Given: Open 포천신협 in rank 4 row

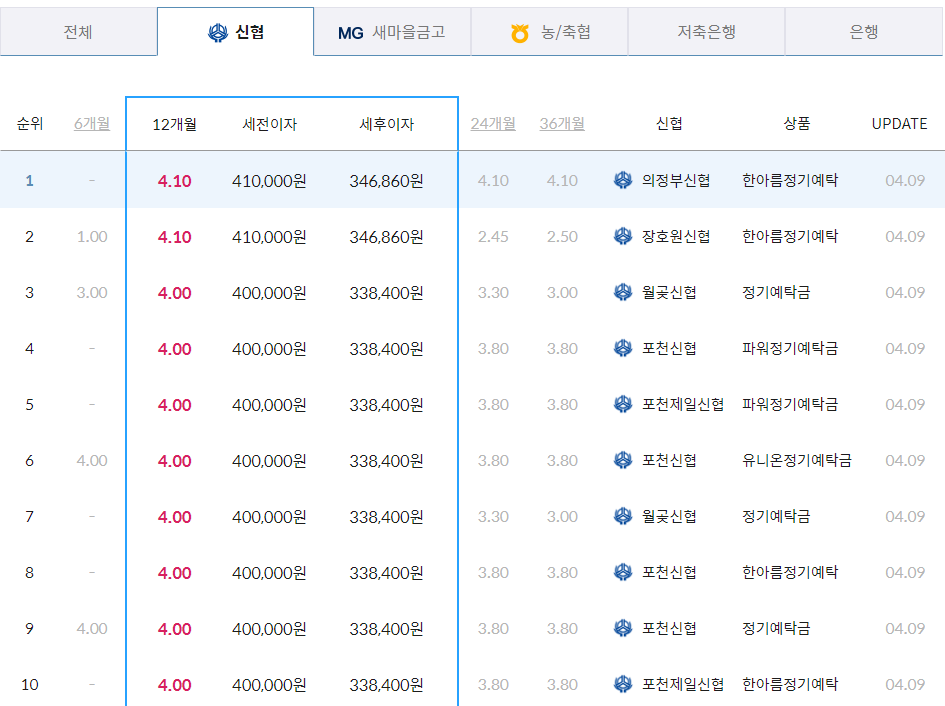Looking at the screenshot, I should [669, 348].
